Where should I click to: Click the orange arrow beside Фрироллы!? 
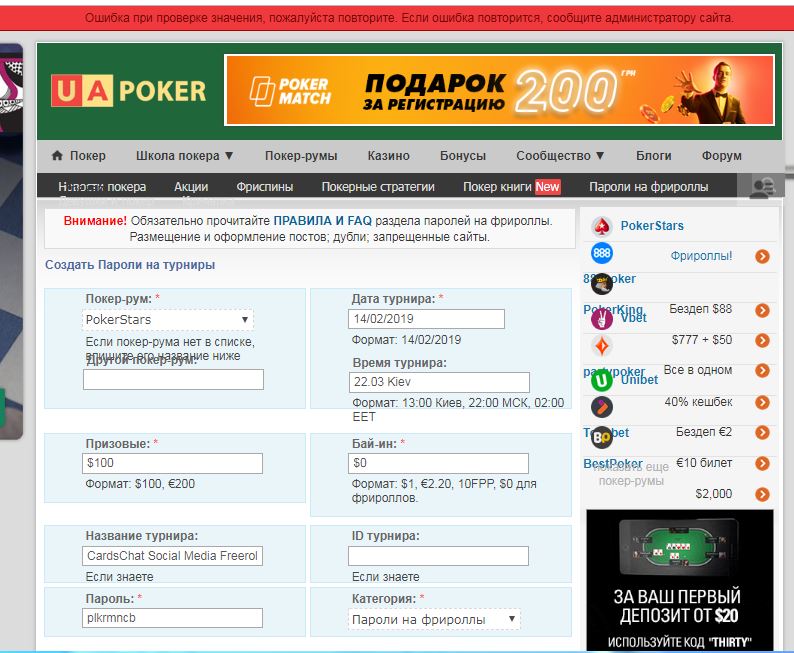click(x=762, y=257)
